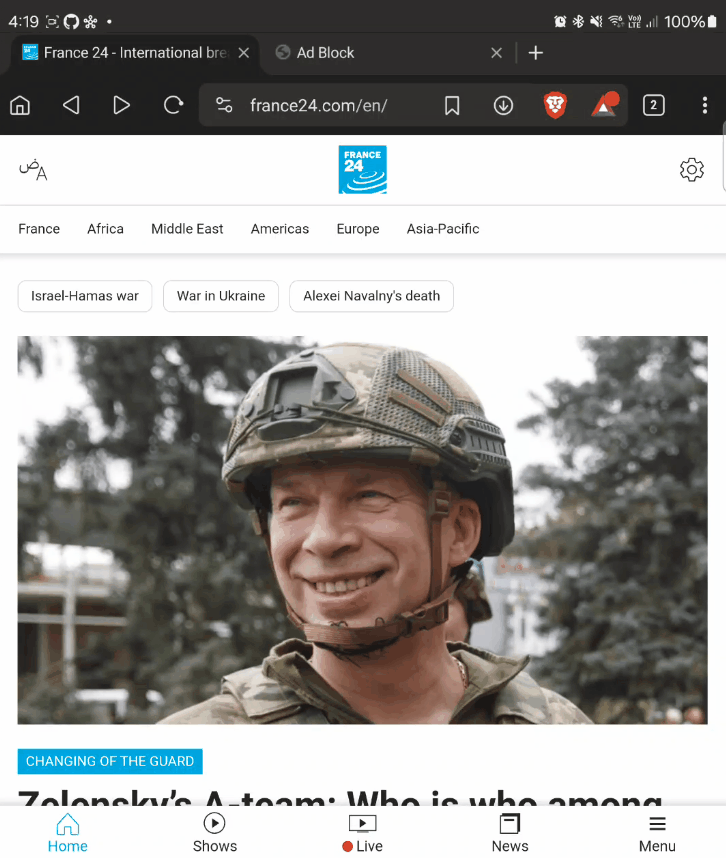Open browser three-dot overflow menu
Viewport: 726px width, 858px height.
point(705,105)
